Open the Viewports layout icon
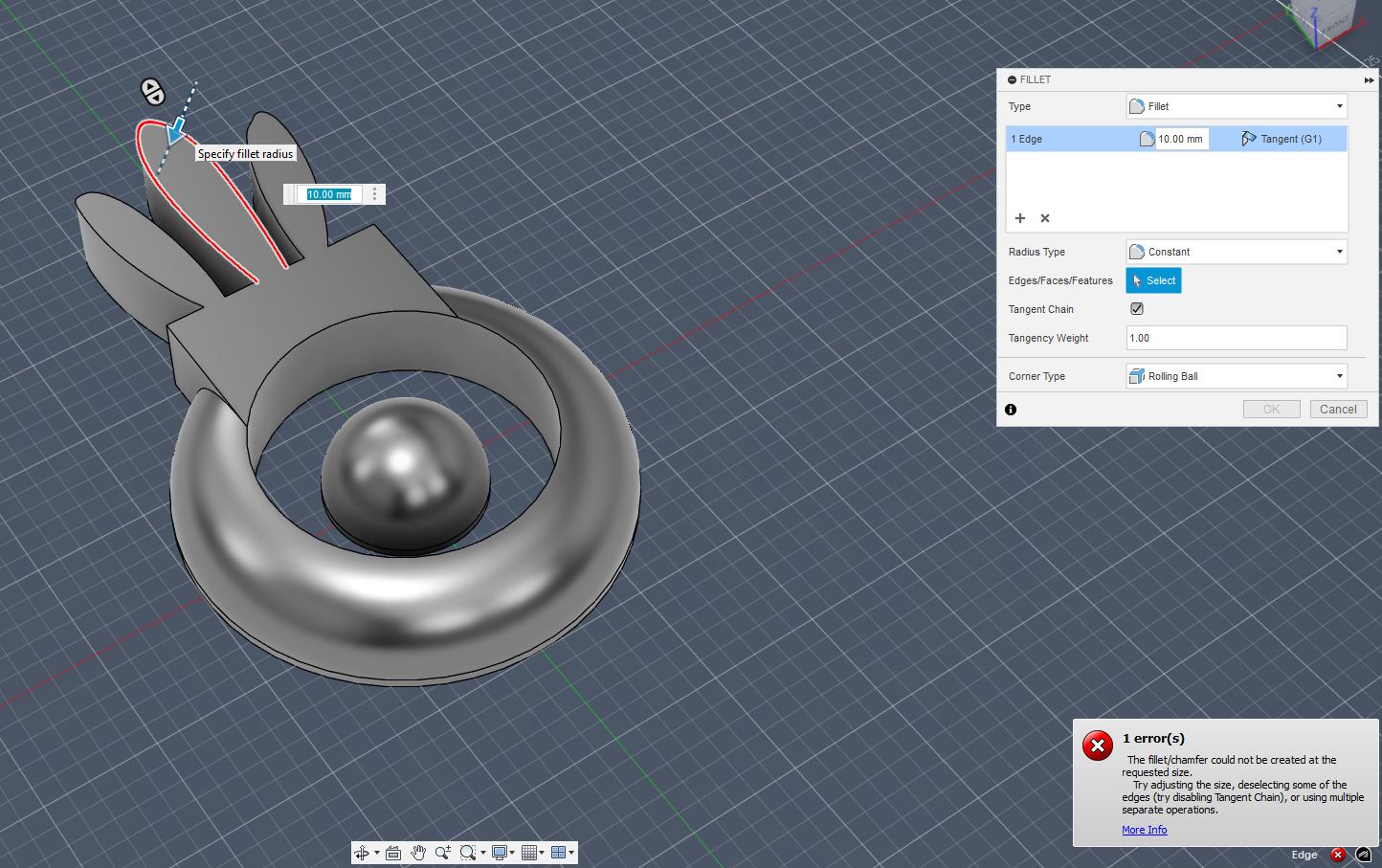1382x868 pixels. pyautogui.click(x=558, y=853)
